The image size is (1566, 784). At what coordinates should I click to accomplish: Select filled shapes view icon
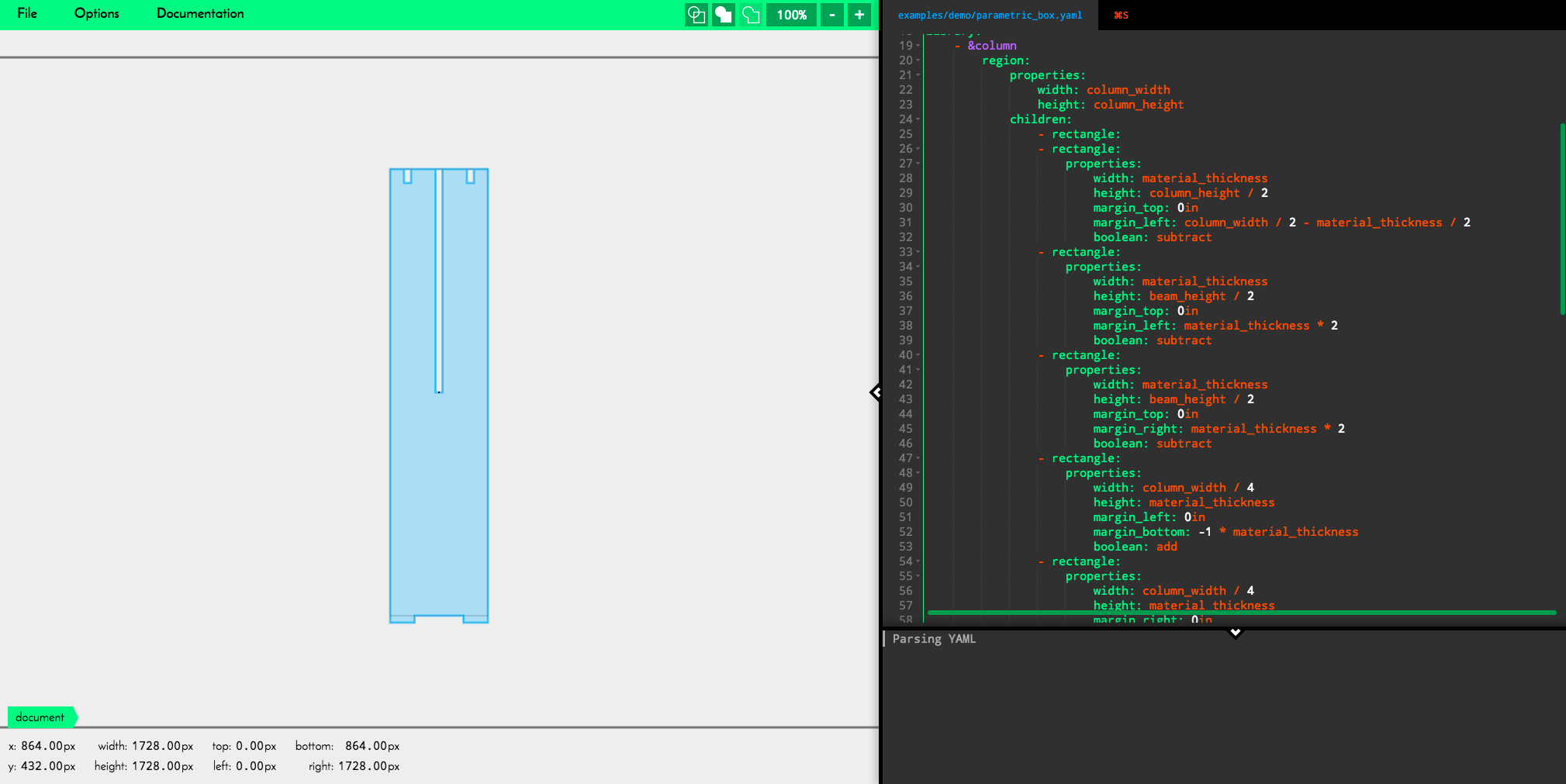(x=723, y=15)
